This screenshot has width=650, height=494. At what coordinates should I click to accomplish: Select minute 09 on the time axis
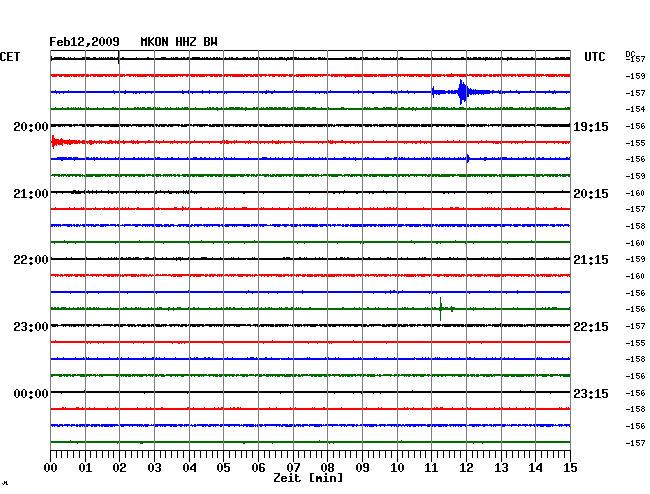point(362,467)
